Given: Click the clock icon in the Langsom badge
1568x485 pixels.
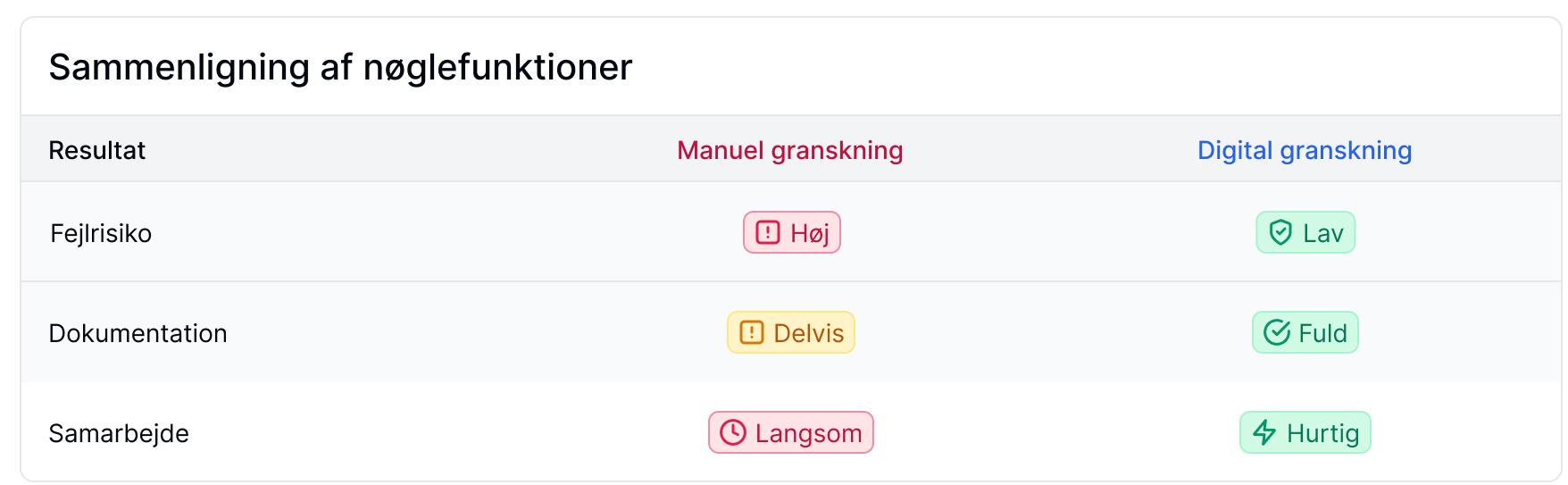Looking at the screenshot, I should coord(732,433).
